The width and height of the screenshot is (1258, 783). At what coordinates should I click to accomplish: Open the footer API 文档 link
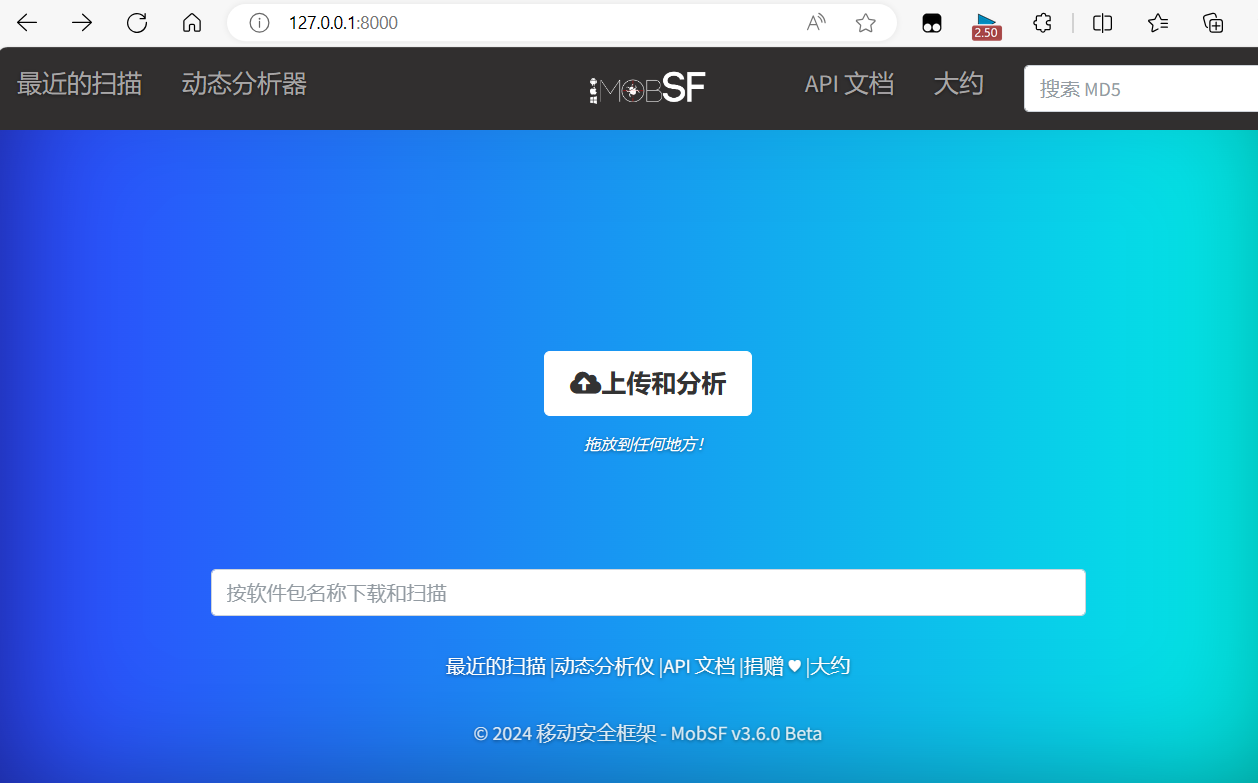(x=699, y=666)
